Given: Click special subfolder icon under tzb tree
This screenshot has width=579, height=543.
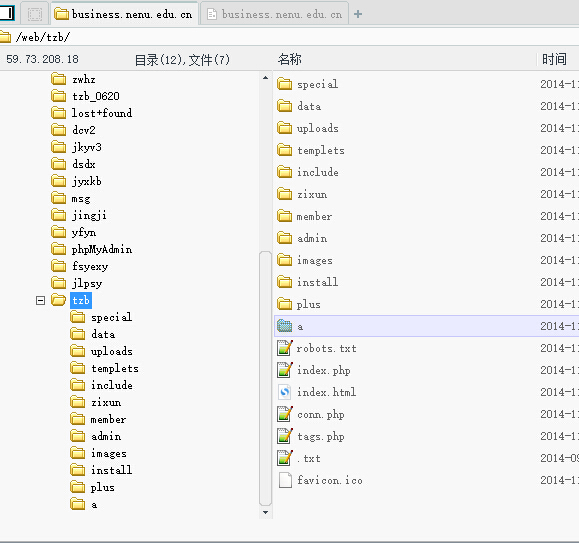Looking at the screenshot, I should (78, 317).
